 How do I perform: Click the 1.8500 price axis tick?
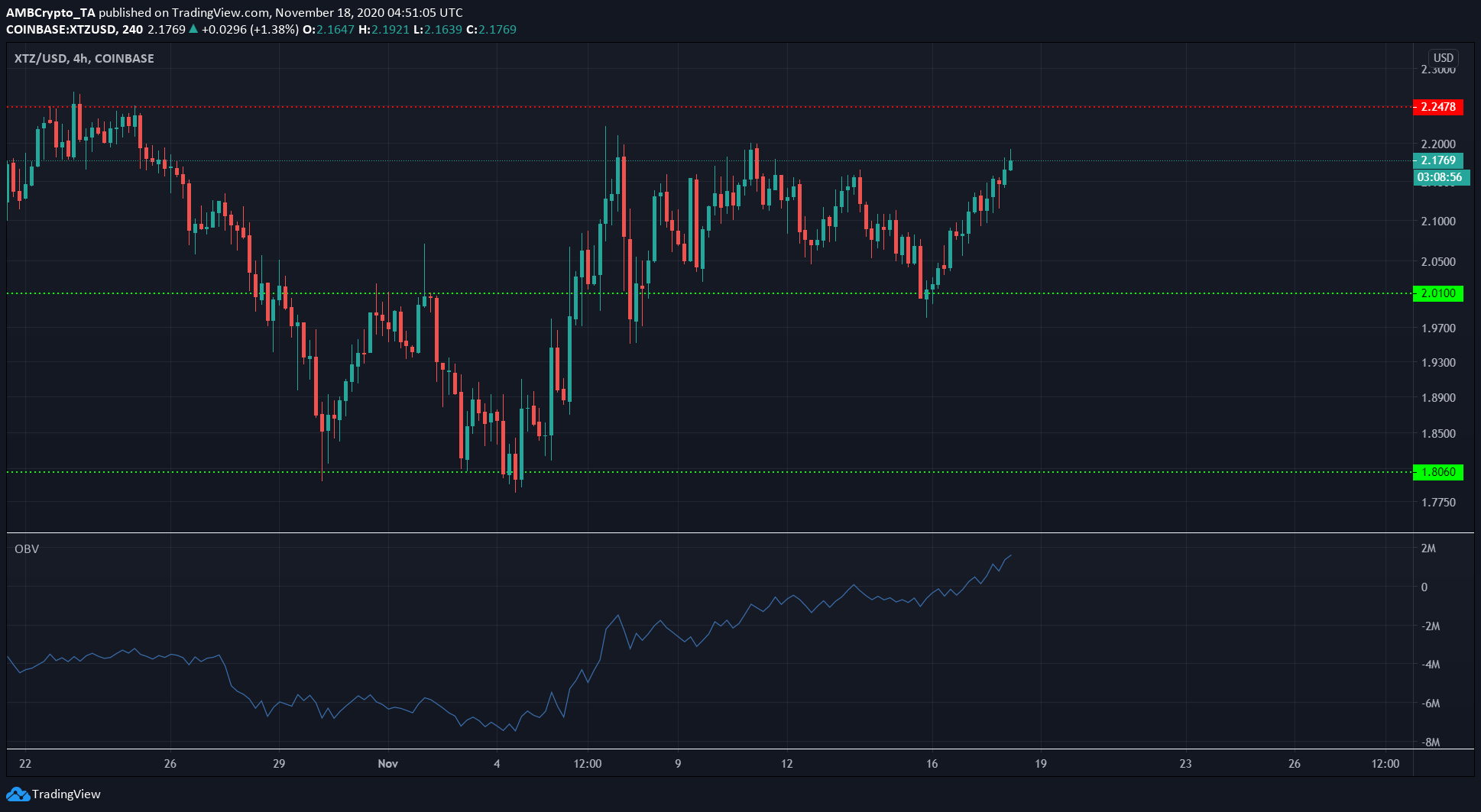[x=1438, y=434]
